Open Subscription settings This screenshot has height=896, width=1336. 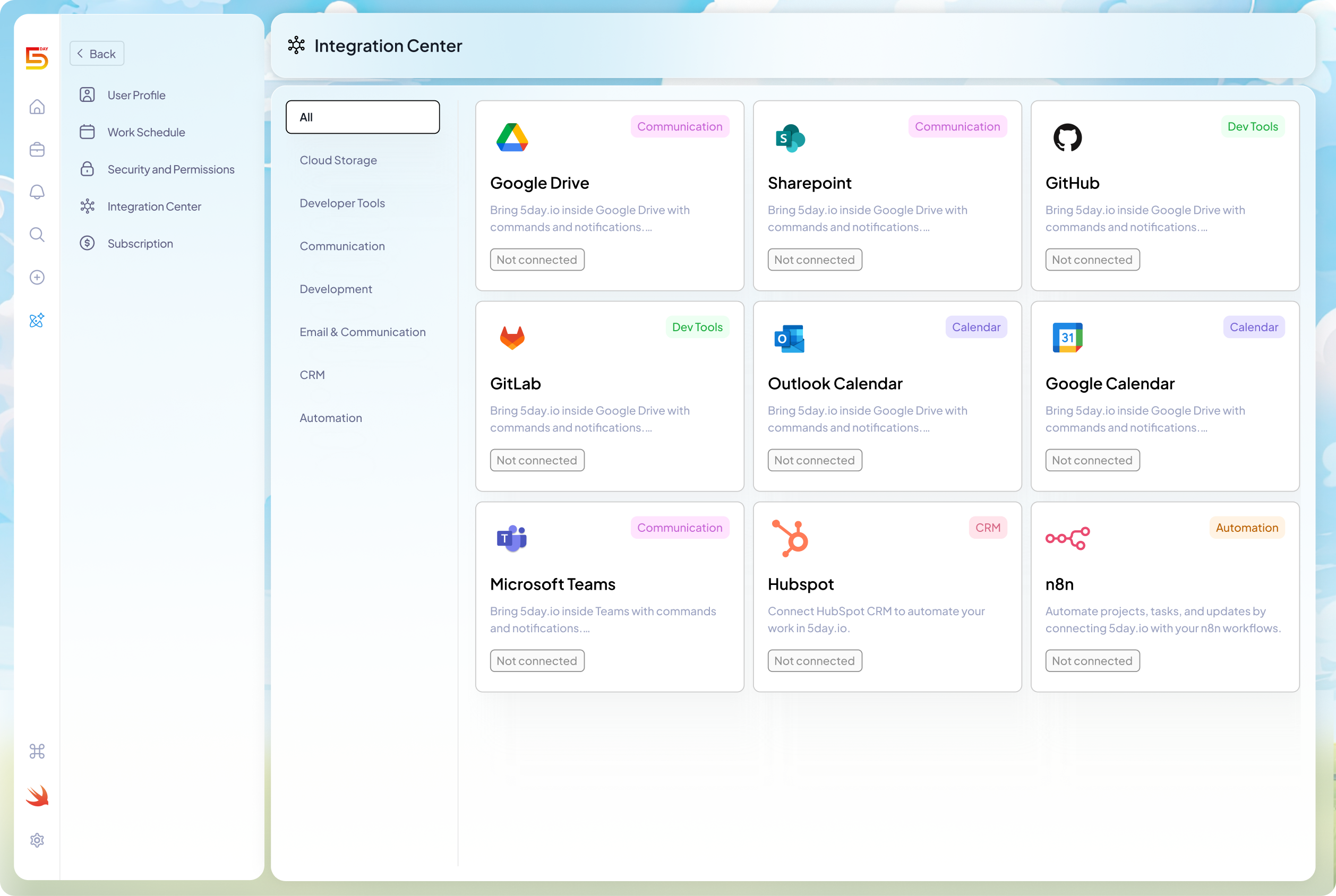tap(140, 244)
